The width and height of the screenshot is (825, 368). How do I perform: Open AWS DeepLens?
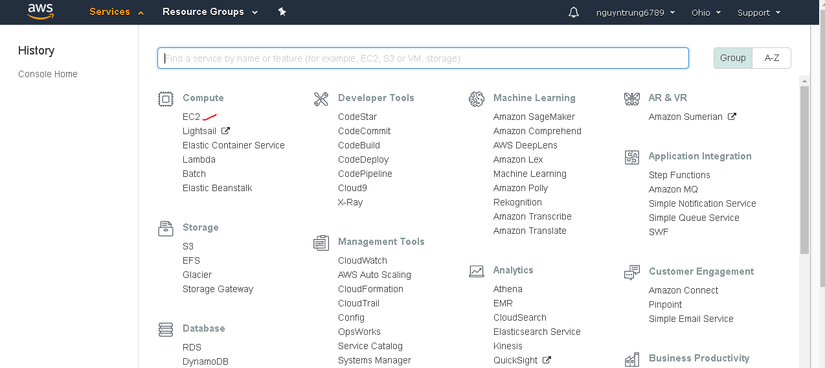[525, 145]
